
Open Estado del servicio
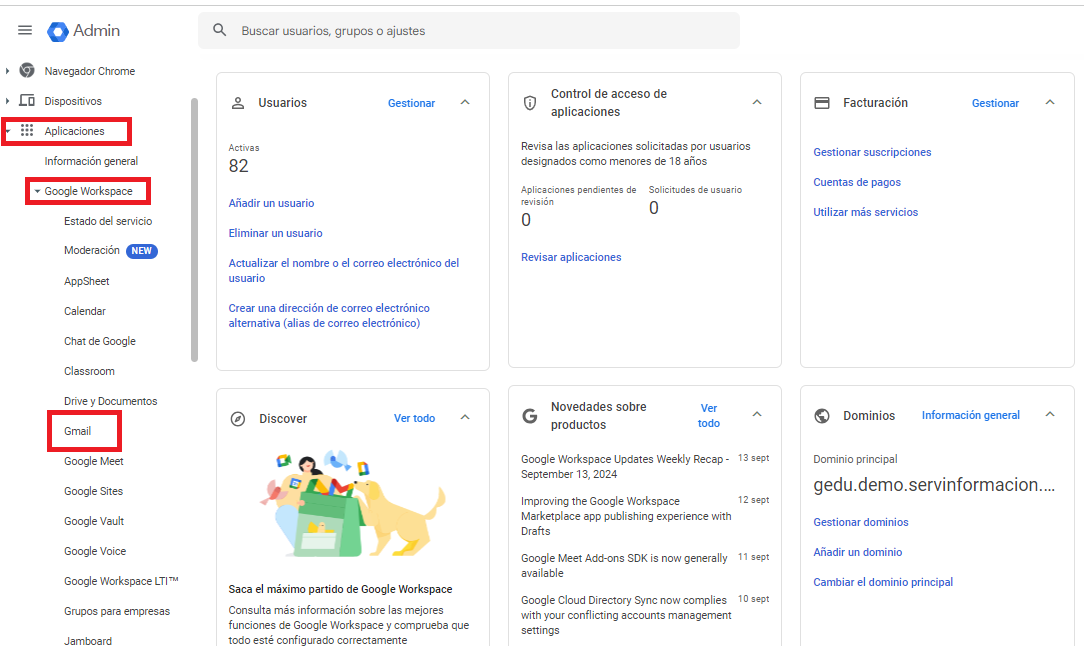click(108, 221)
